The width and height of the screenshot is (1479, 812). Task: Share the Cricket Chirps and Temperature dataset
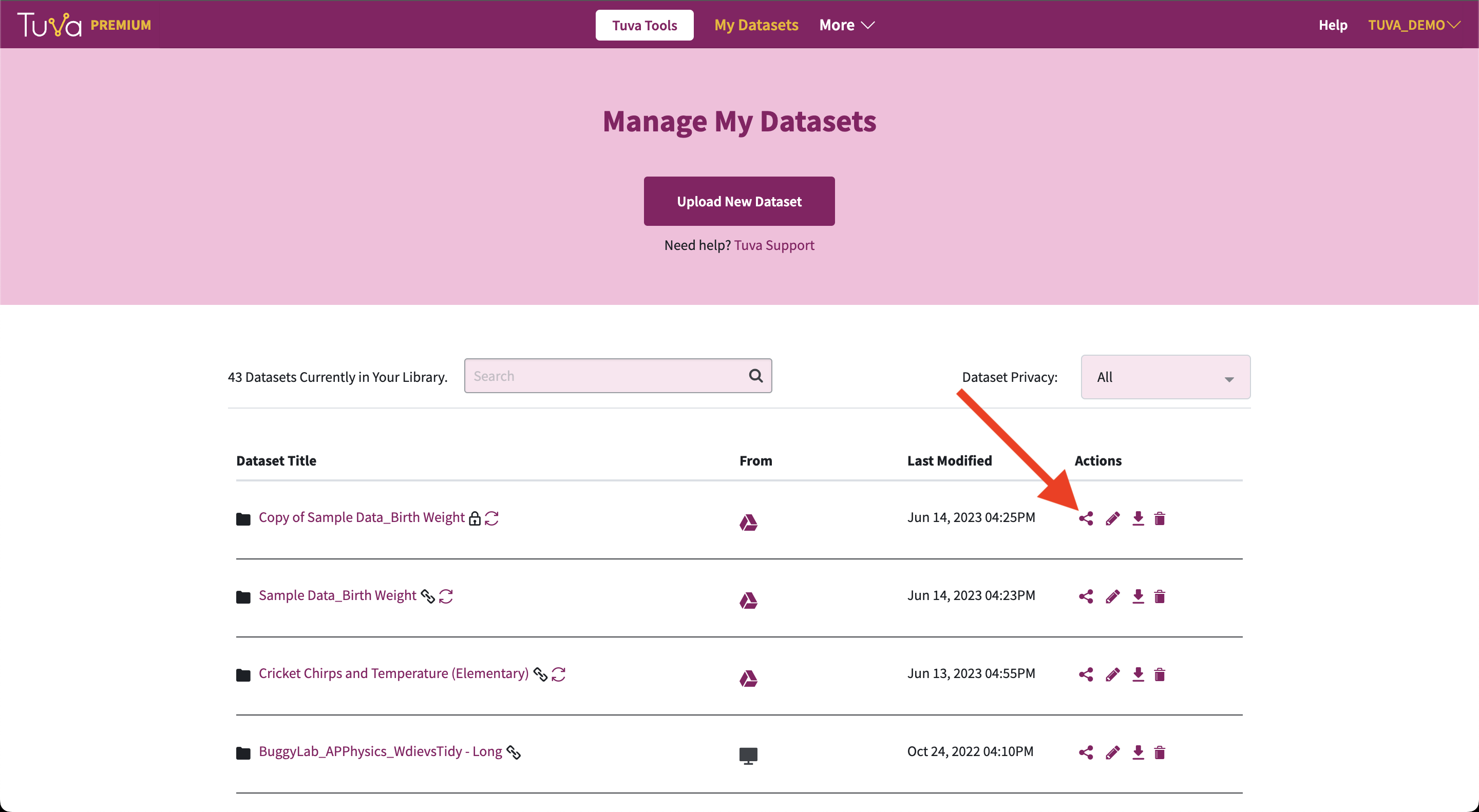coord(1086,674)
